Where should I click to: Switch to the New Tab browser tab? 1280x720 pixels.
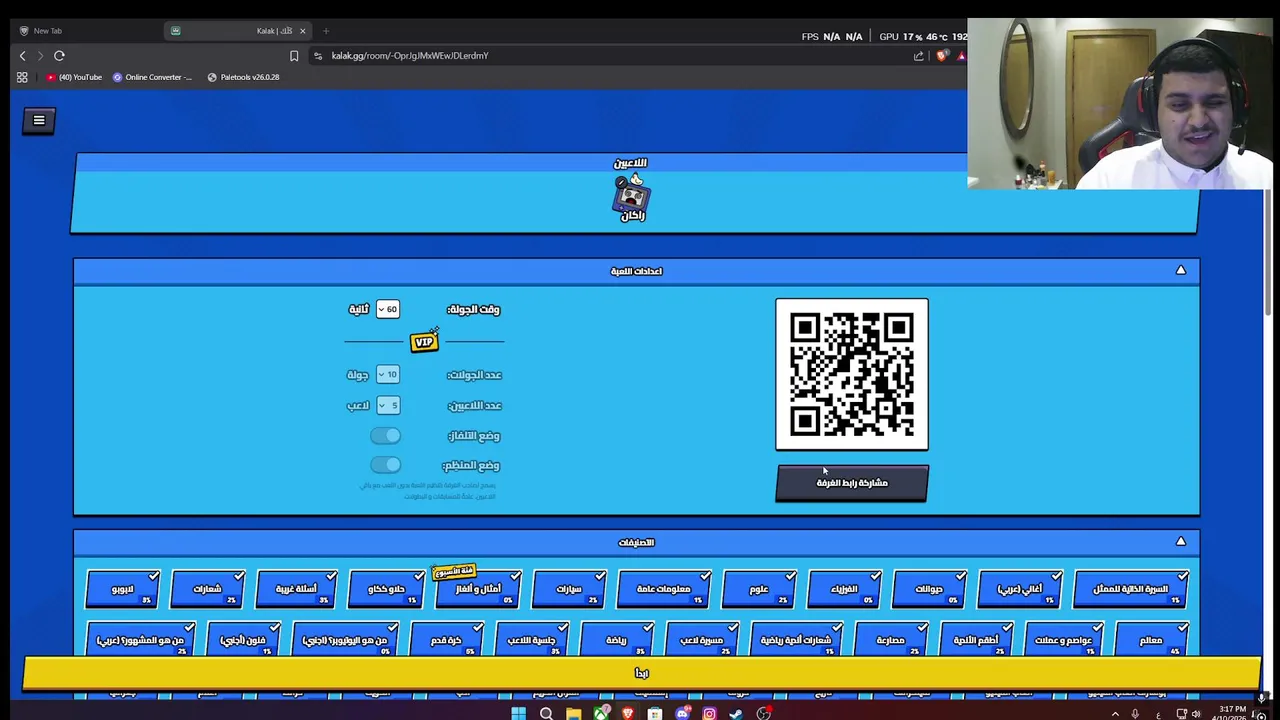click(x=85, y=31)
